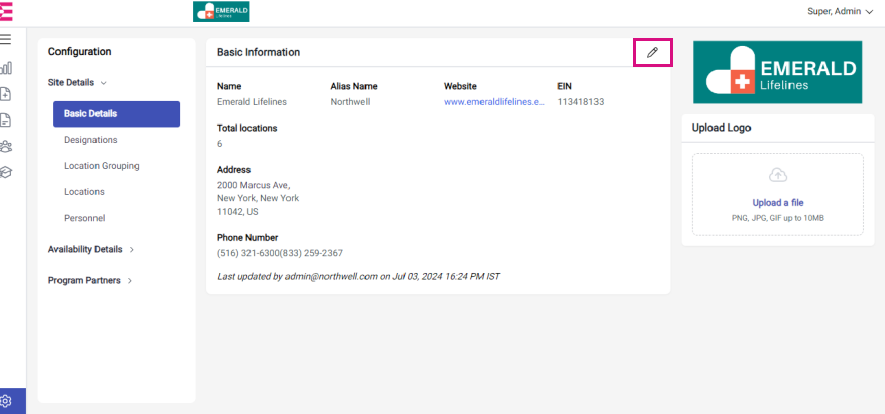This screenshot has width=885, height=414.
Task: Click the address line 2000 Marcus Ave
Action: tap(253, 185)
